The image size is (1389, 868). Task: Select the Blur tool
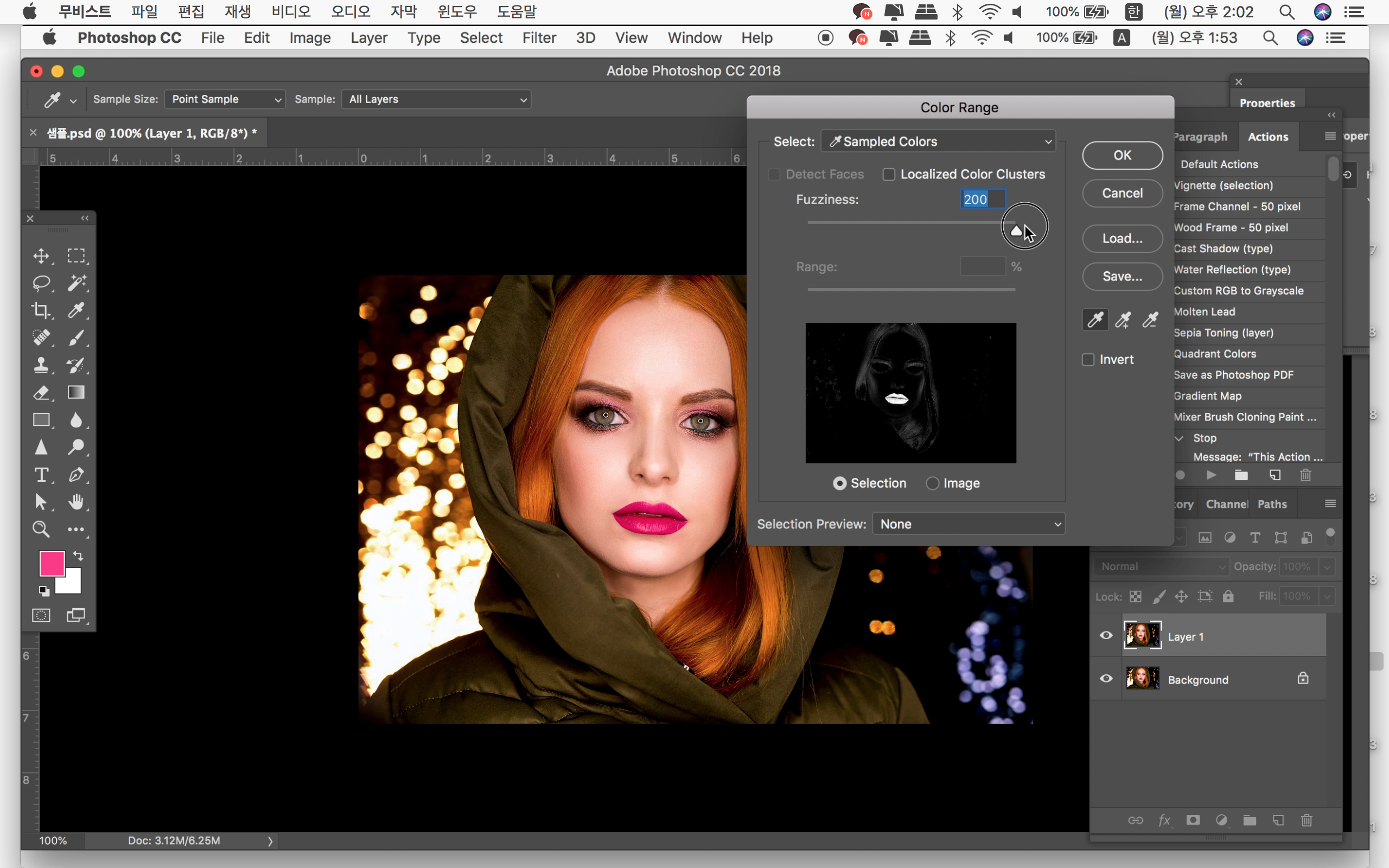point(77,420)
